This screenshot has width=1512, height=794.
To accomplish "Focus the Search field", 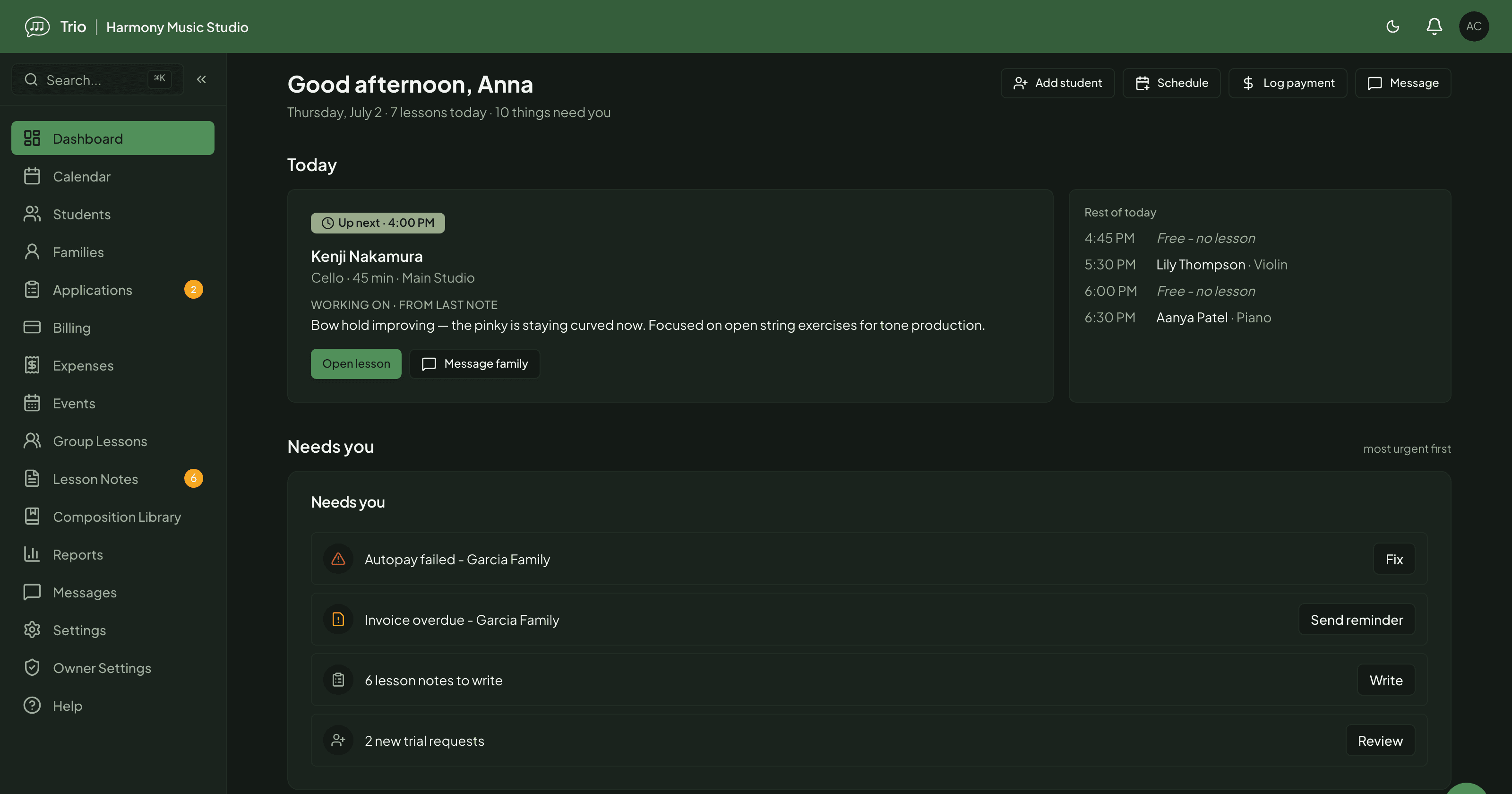I will [97, 79].
